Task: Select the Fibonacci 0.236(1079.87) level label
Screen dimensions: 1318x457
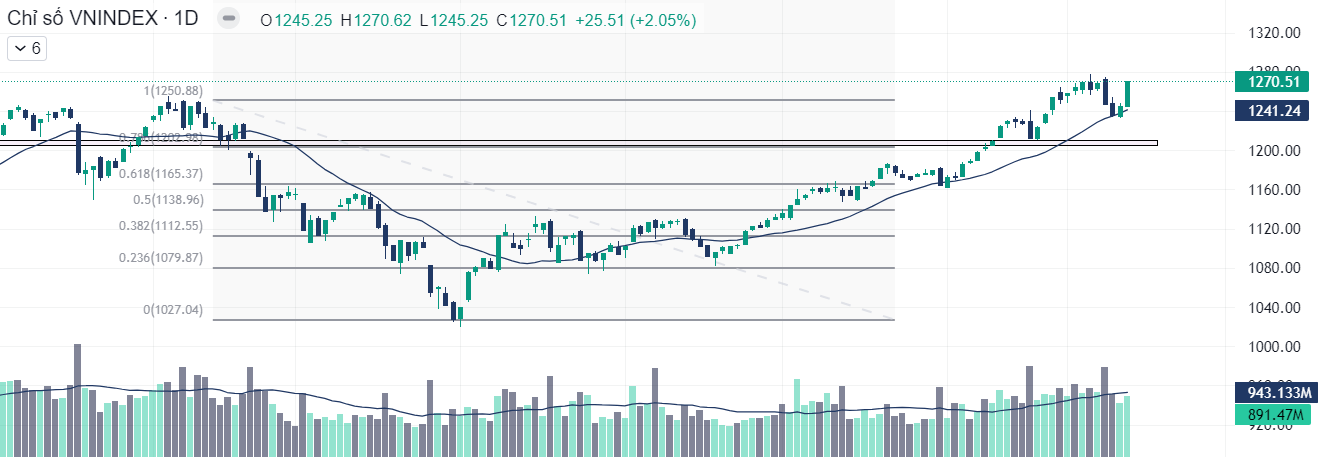Action: click(x=162, y=258)
